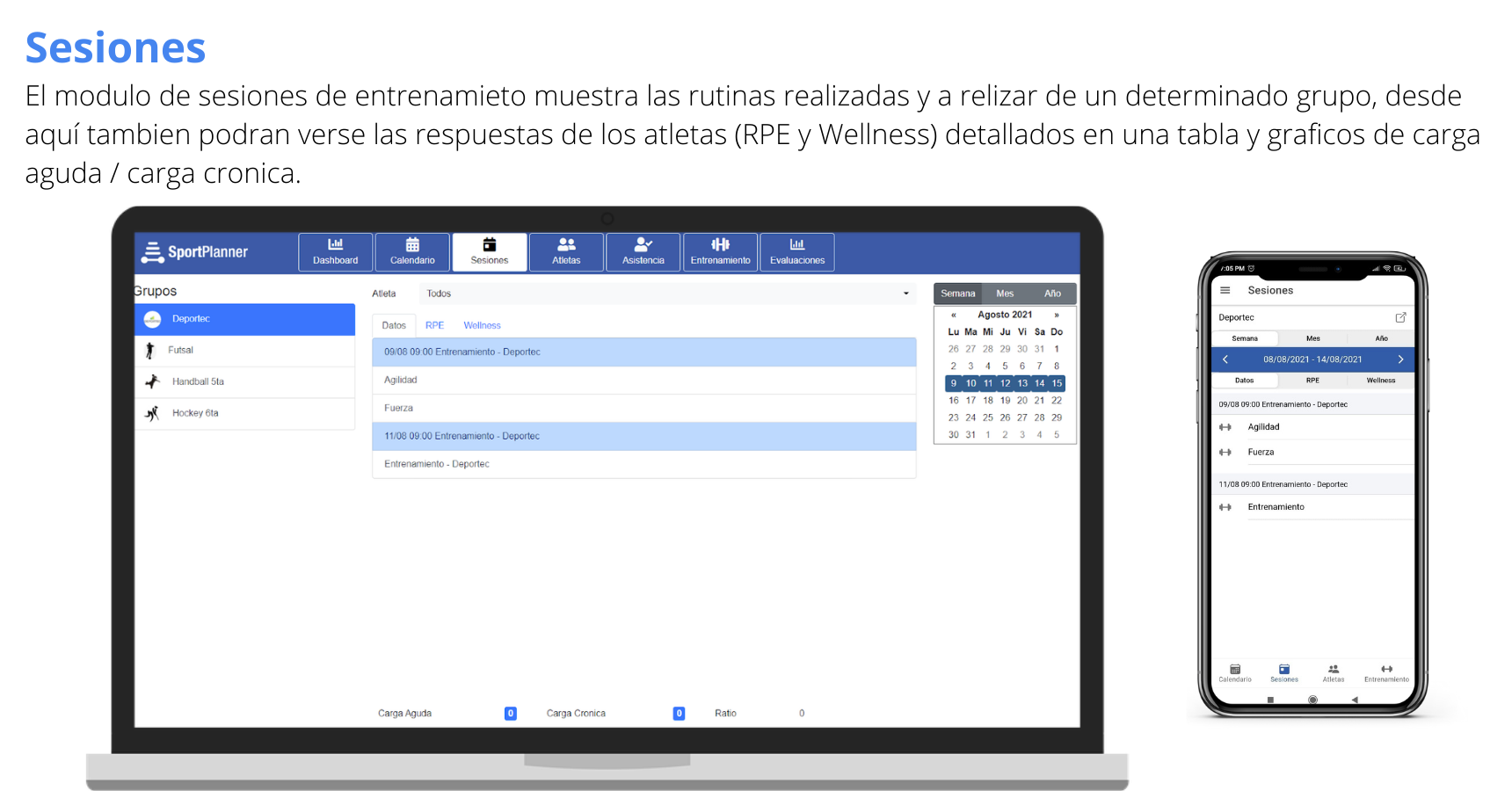The image size is (1512, 791).
Task: Switch the desktop calendar view to Mes
Action: 1005,294
